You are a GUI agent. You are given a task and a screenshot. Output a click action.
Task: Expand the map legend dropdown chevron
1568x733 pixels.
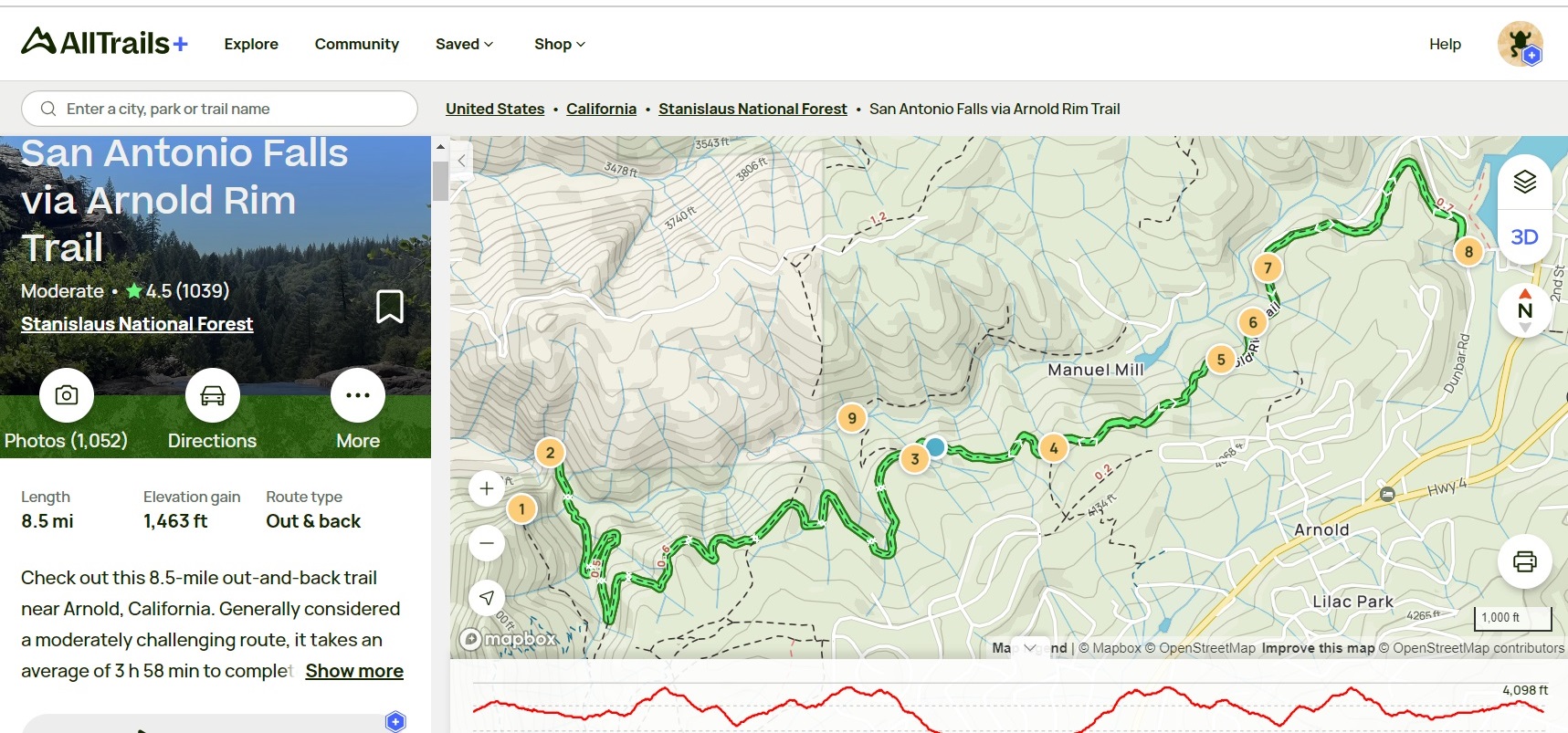pos(1031,648)
